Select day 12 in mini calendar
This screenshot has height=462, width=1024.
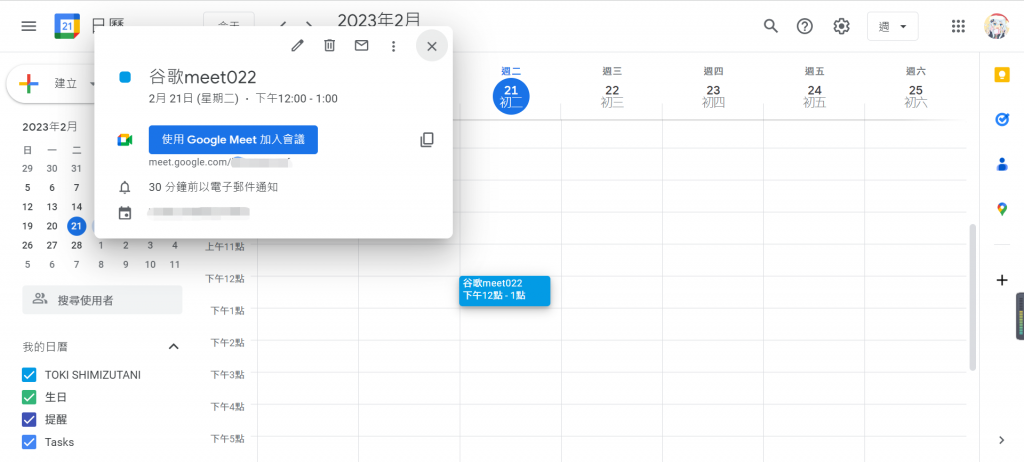[27, 206]
